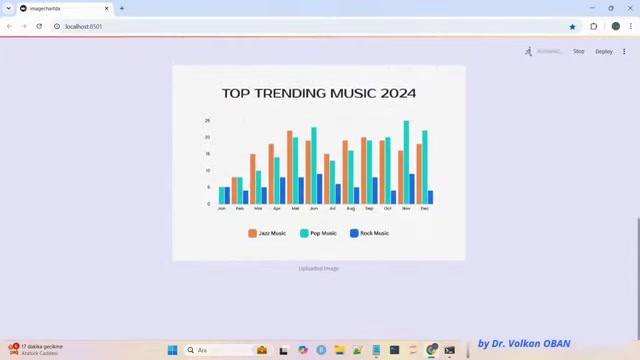
Task: Open the black command prompt icon
Action: pos(450,350)
